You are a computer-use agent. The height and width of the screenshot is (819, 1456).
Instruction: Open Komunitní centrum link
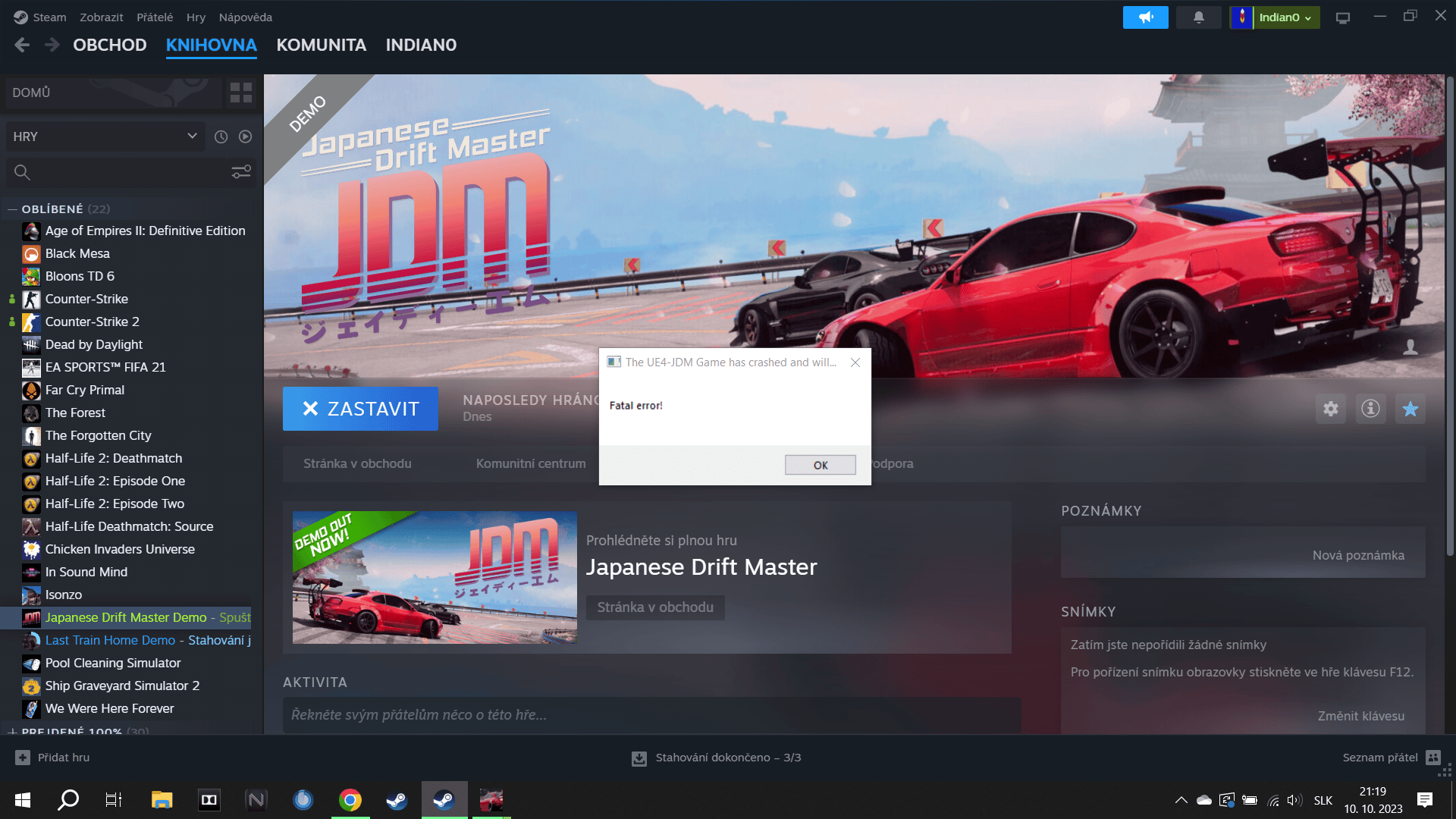(x=531, y=463)
